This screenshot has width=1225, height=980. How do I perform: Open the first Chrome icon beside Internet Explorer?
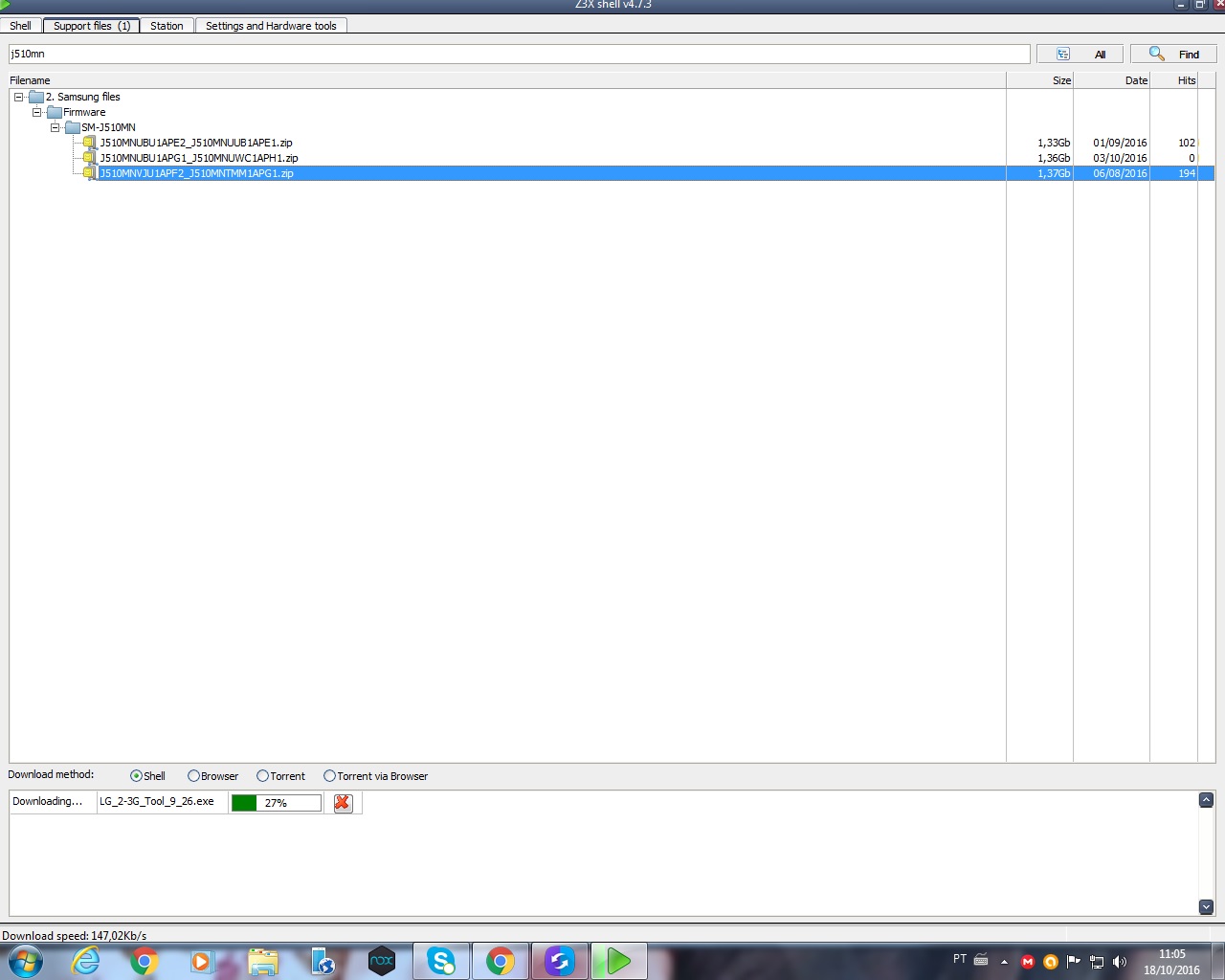pos(145,961)
